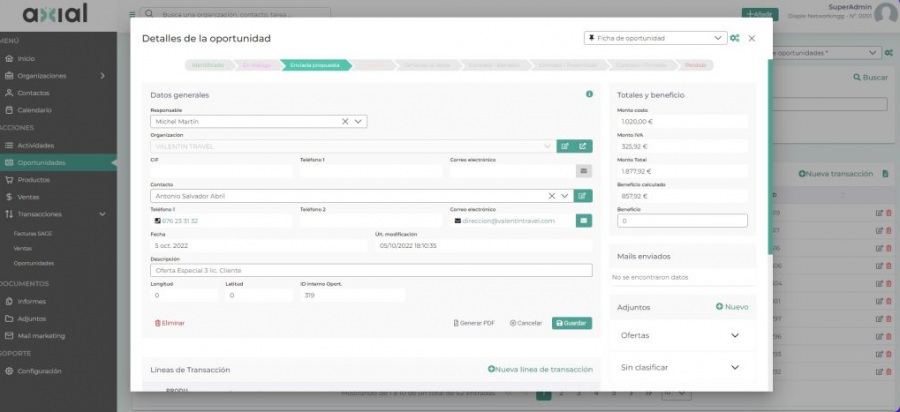Click the green Guardar button
900x412 pixels.
click(572, 323)
